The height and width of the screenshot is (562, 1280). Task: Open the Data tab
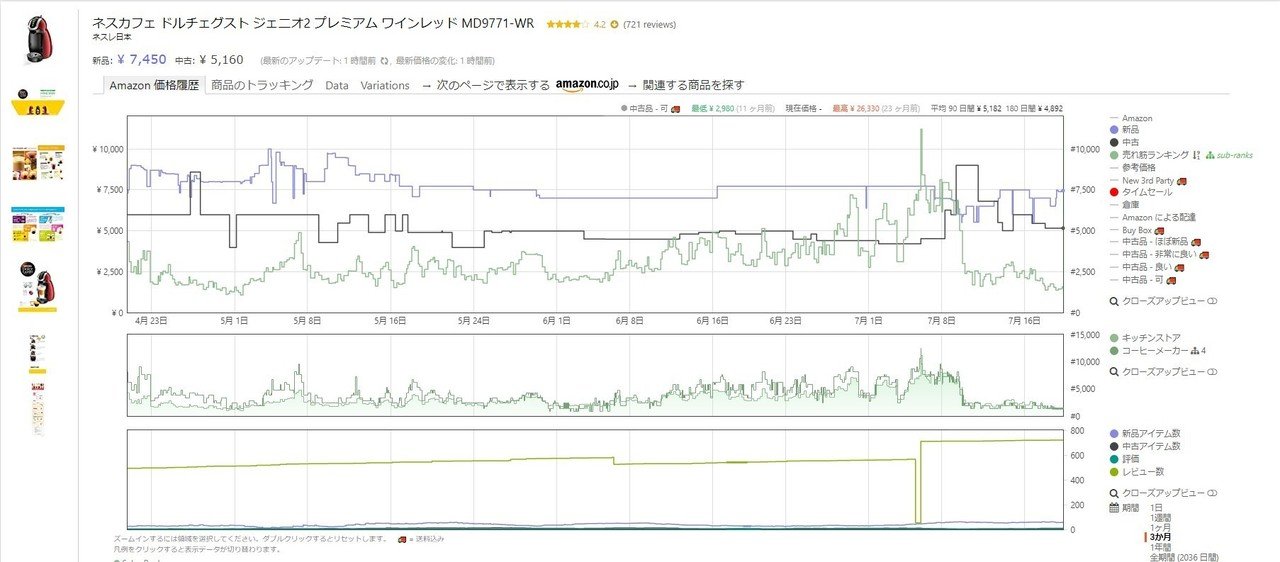[x=337, y=85]
